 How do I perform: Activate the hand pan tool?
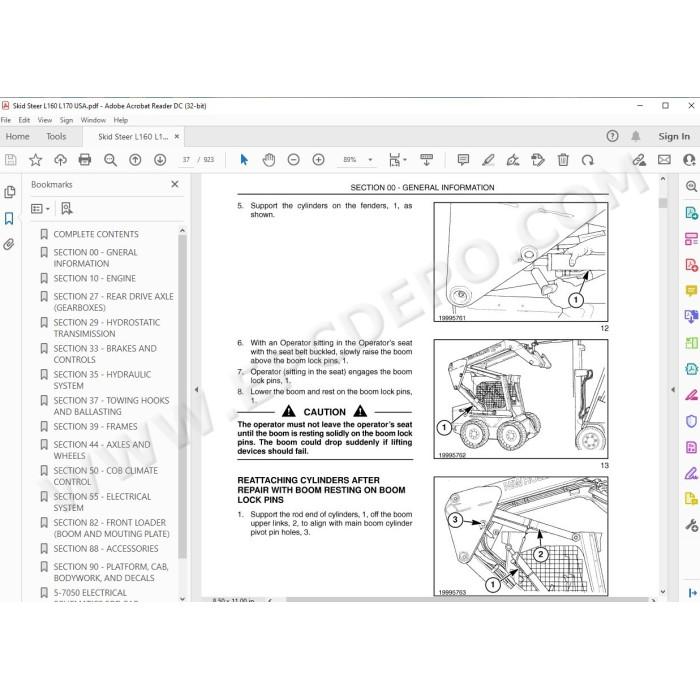point(269,159)
